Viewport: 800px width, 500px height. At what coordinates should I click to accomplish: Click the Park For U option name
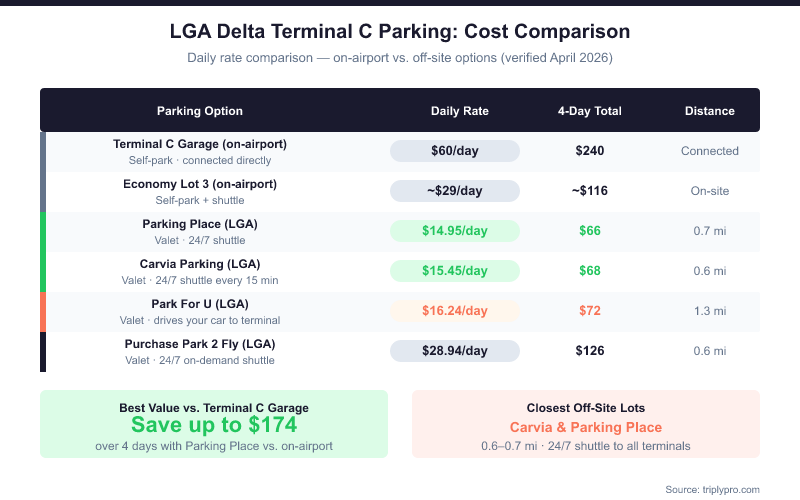point(200,304)
